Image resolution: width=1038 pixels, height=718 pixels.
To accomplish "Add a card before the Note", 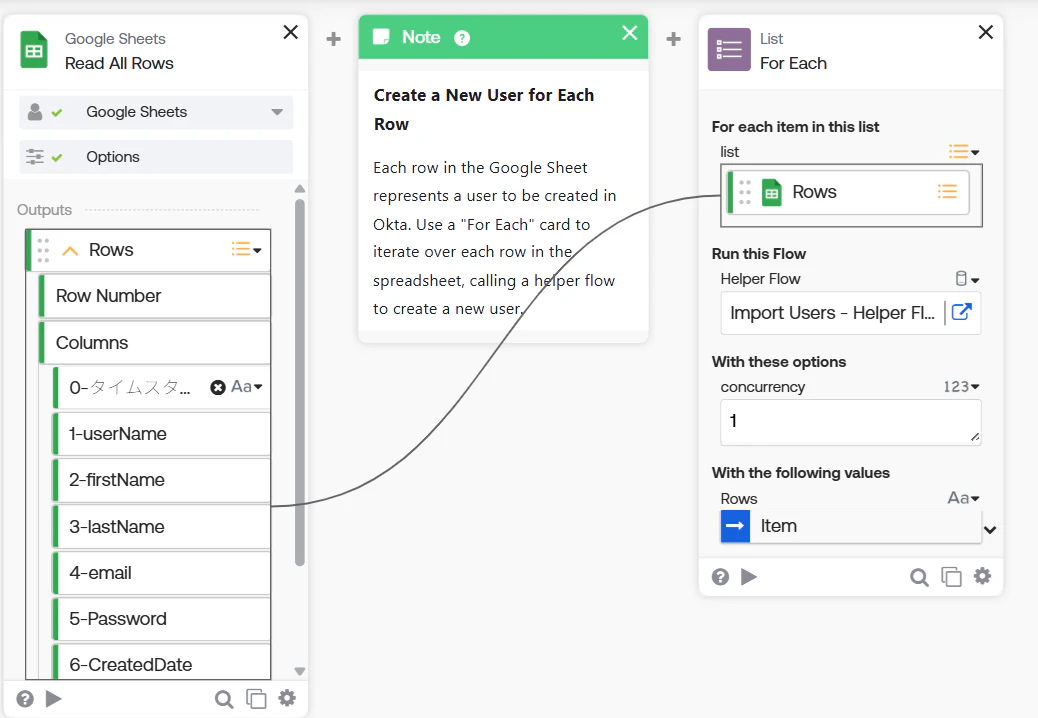I will [x=334, y=39].
